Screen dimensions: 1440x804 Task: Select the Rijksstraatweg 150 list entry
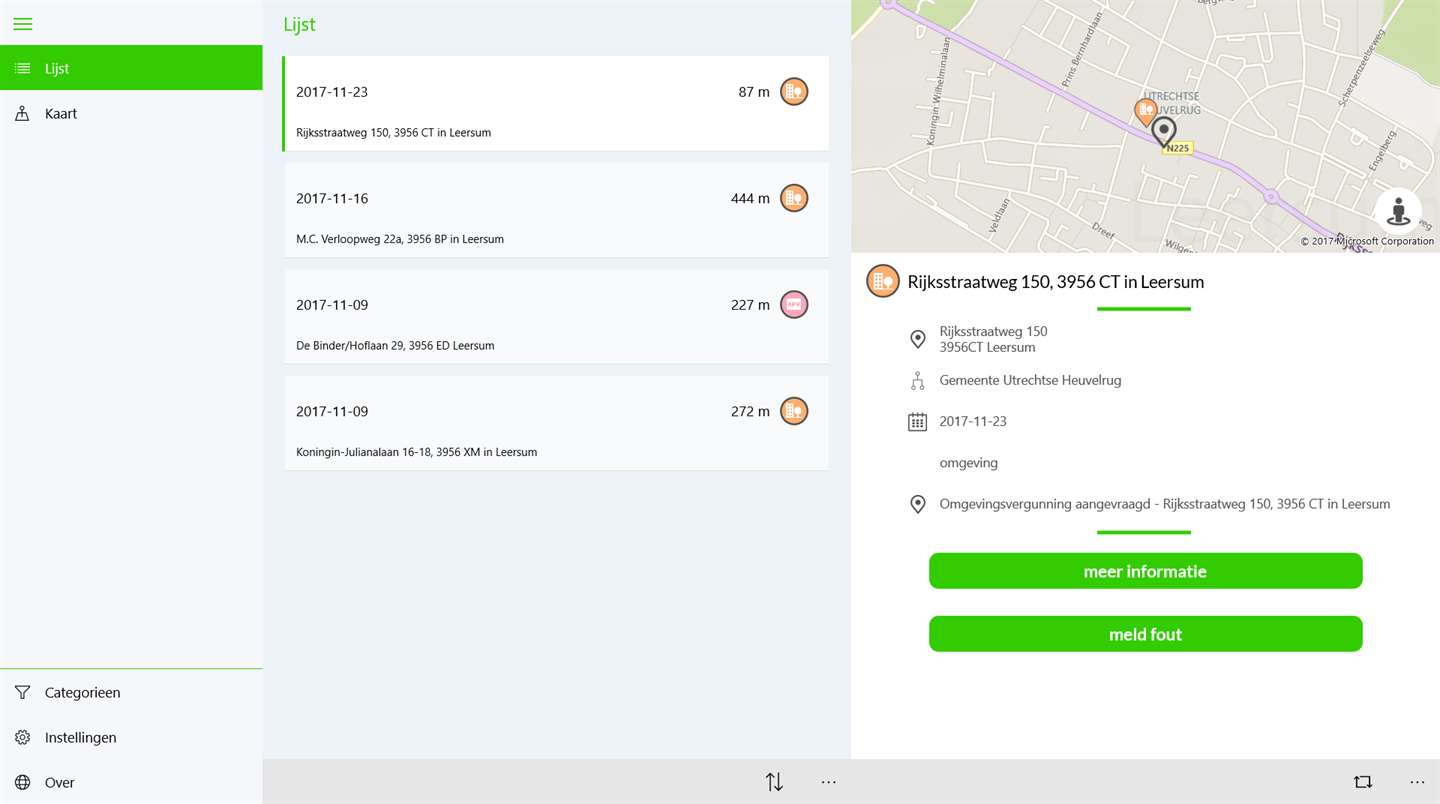coord(556,104)
